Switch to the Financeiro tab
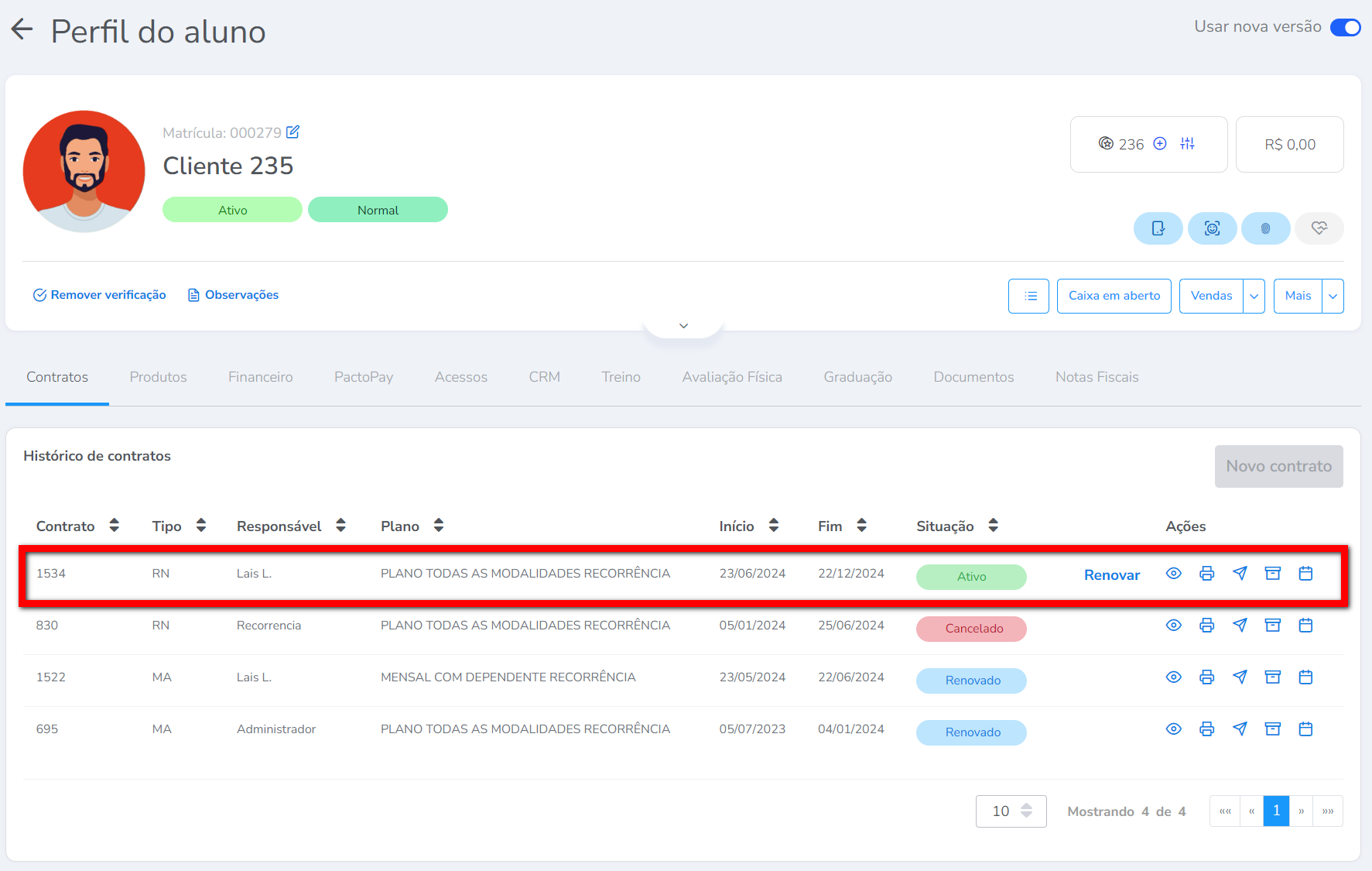Viewport: 1372px width, 871px height. click(260, 377)
